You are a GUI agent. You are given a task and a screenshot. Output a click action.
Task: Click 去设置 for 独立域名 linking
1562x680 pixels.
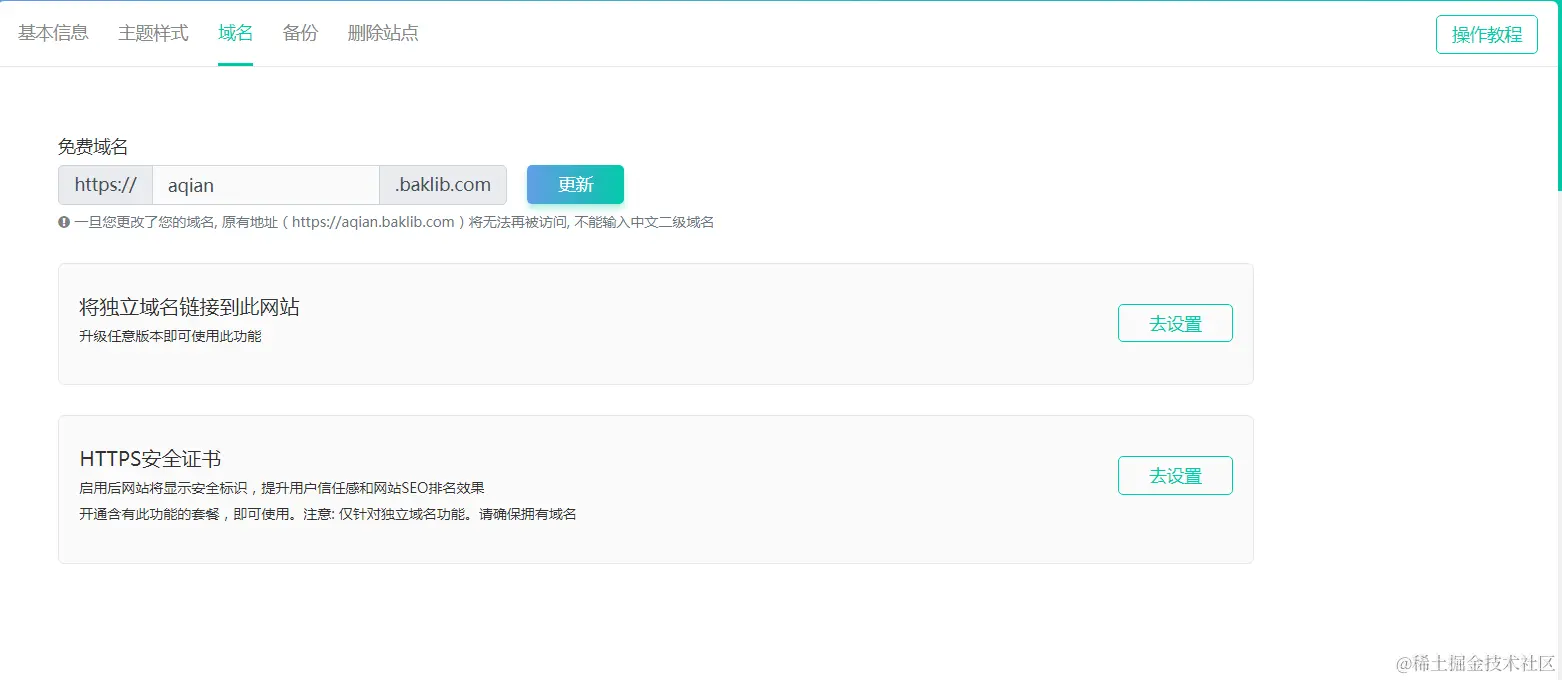pos(1175,323)
